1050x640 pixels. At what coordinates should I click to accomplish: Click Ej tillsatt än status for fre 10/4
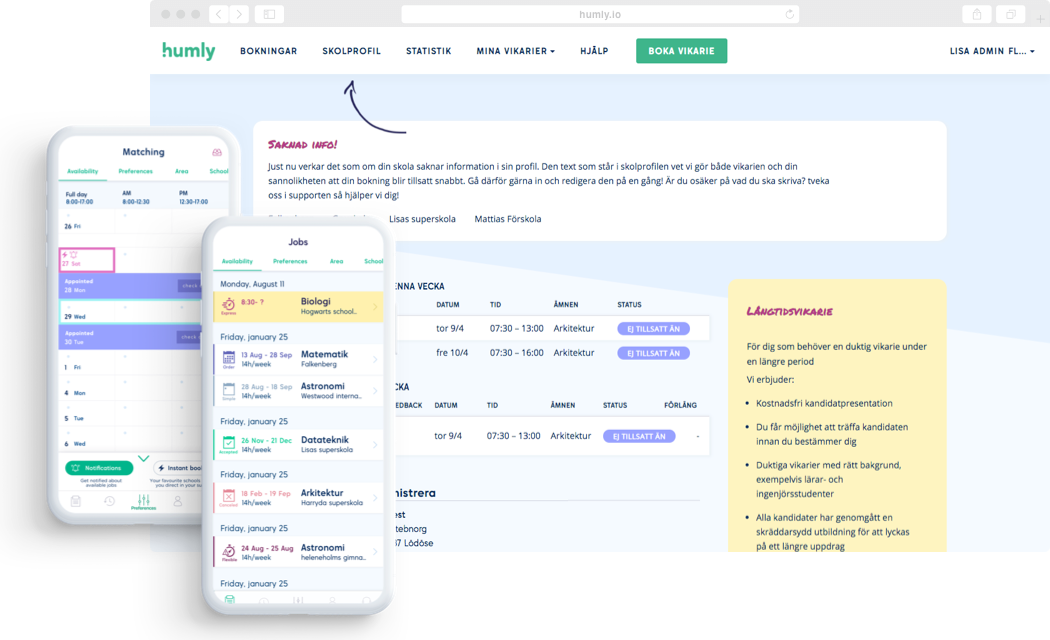(653, 353)
